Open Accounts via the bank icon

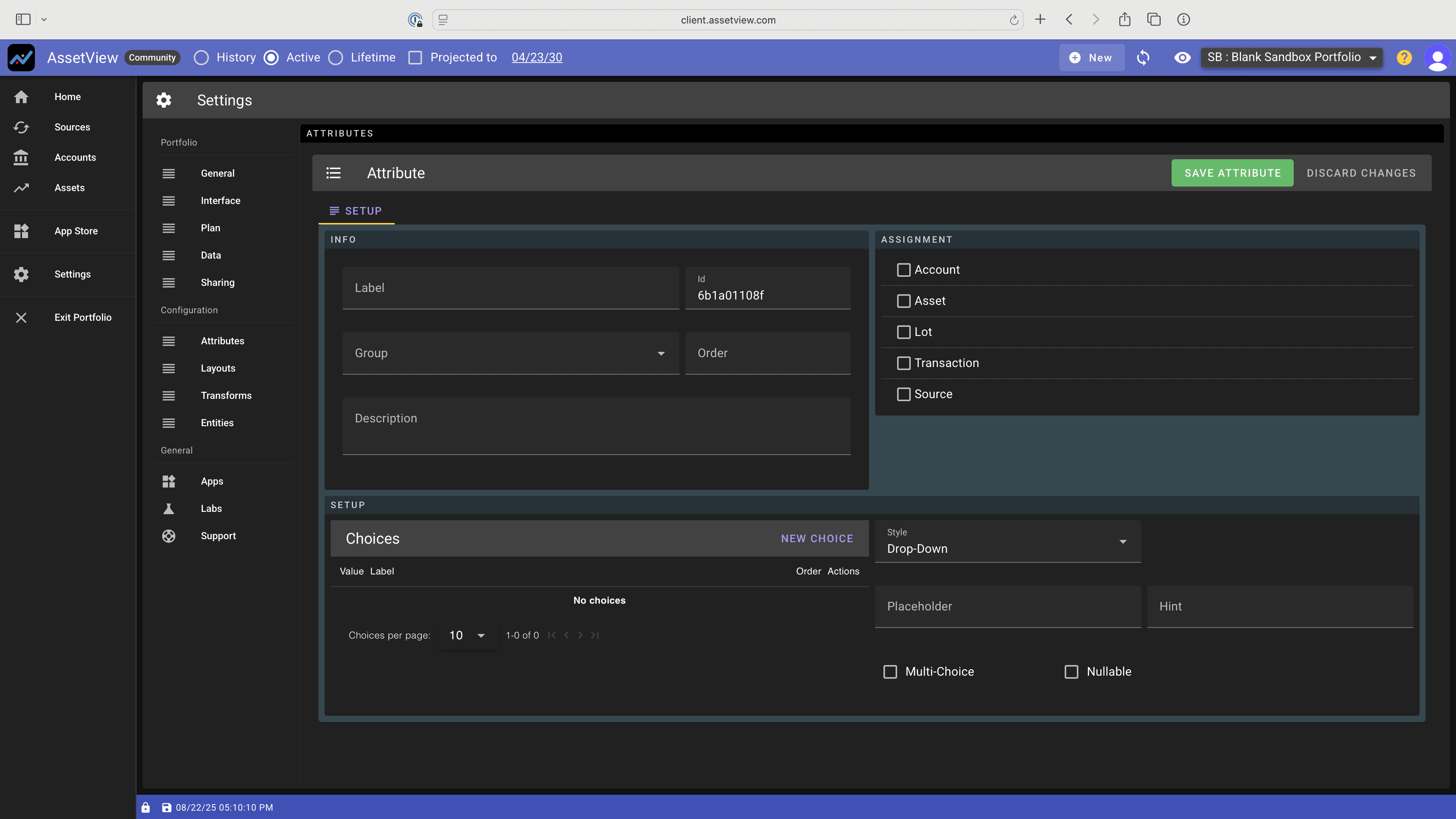click(22, 158)
